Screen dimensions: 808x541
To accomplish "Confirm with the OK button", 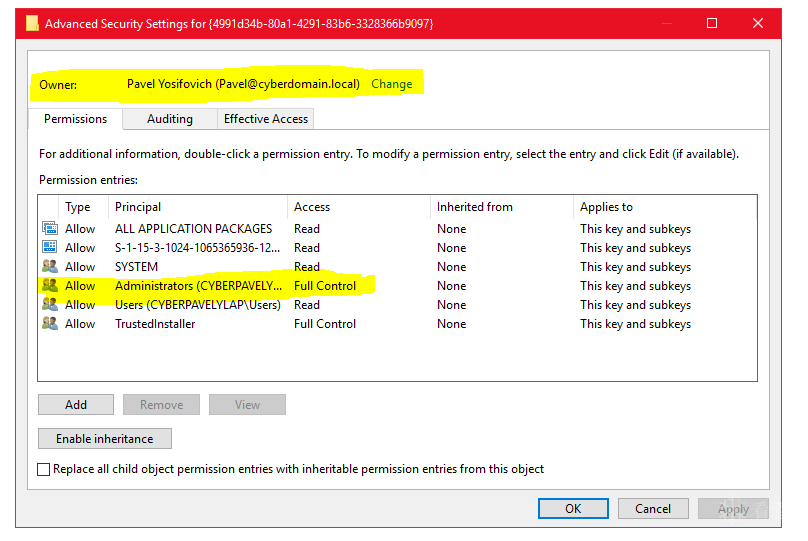I will coord(573,508).
